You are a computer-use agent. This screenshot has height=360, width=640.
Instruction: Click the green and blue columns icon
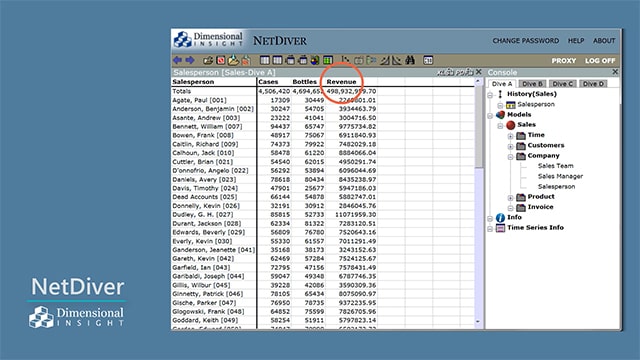click(x=371, y=60)
